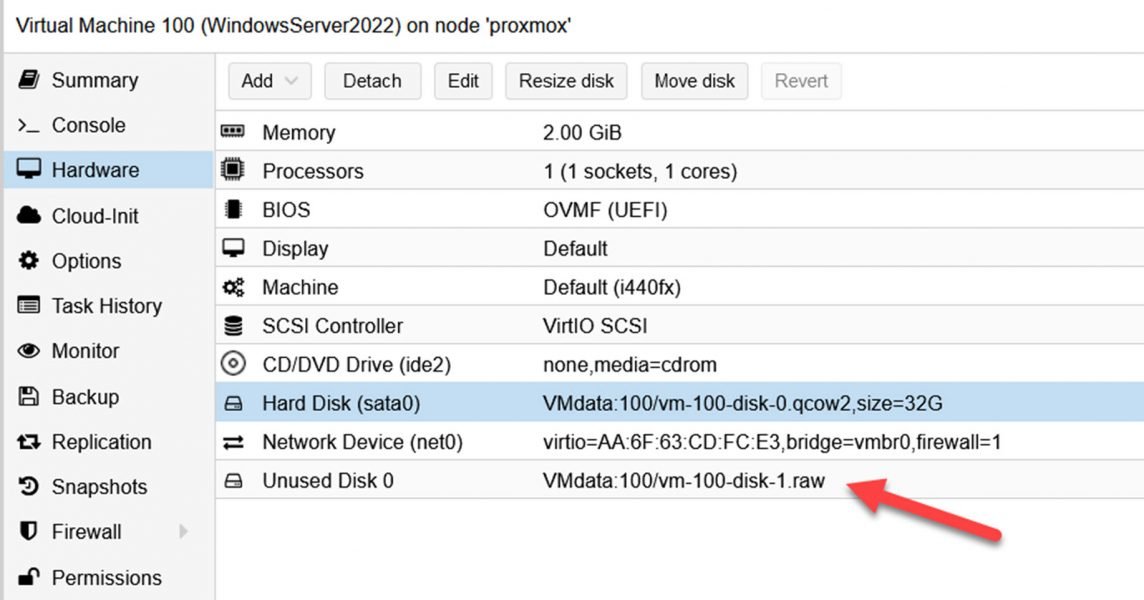Open Snapshots via its sidebar icon
Screen dimensions: 1144x600
pyautogui.click(x=28, y=487)
